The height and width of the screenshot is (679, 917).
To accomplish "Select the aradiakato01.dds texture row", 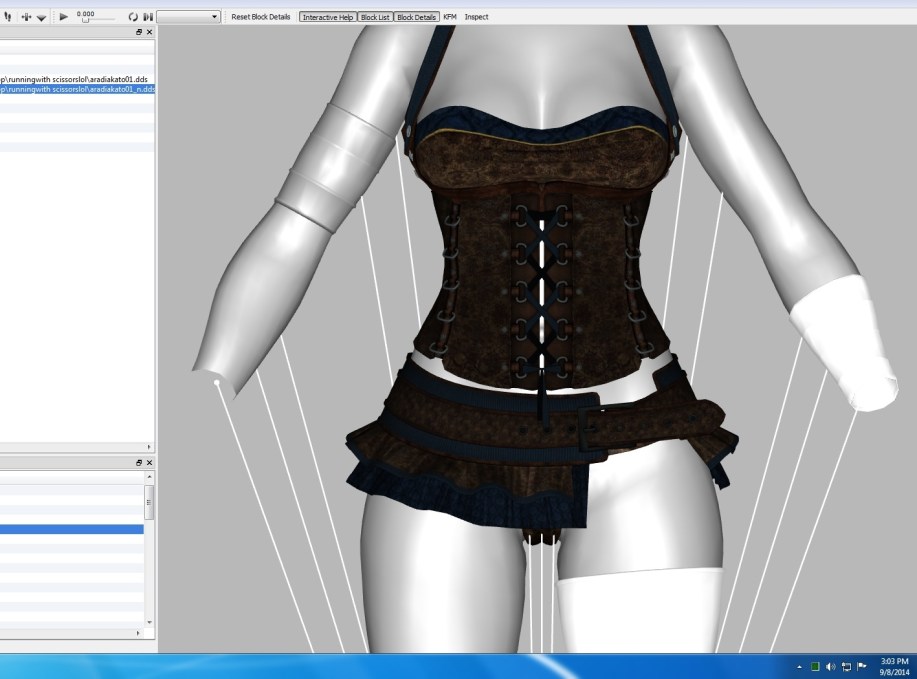I will [x=76, y=79].
